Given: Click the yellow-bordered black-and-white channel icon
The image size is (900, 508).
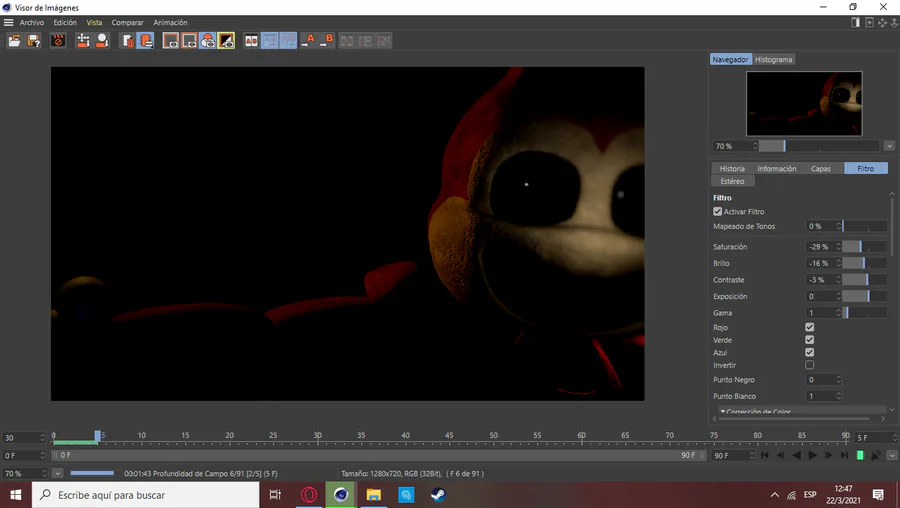Looking at the screenshot, I should tap(226, 41).
